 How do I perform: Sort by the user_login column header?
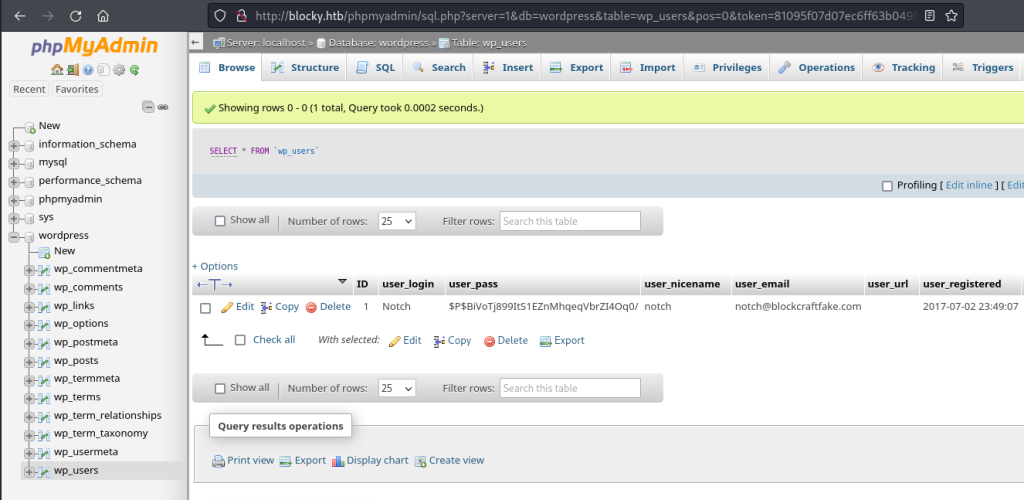[x=408, y=284]
